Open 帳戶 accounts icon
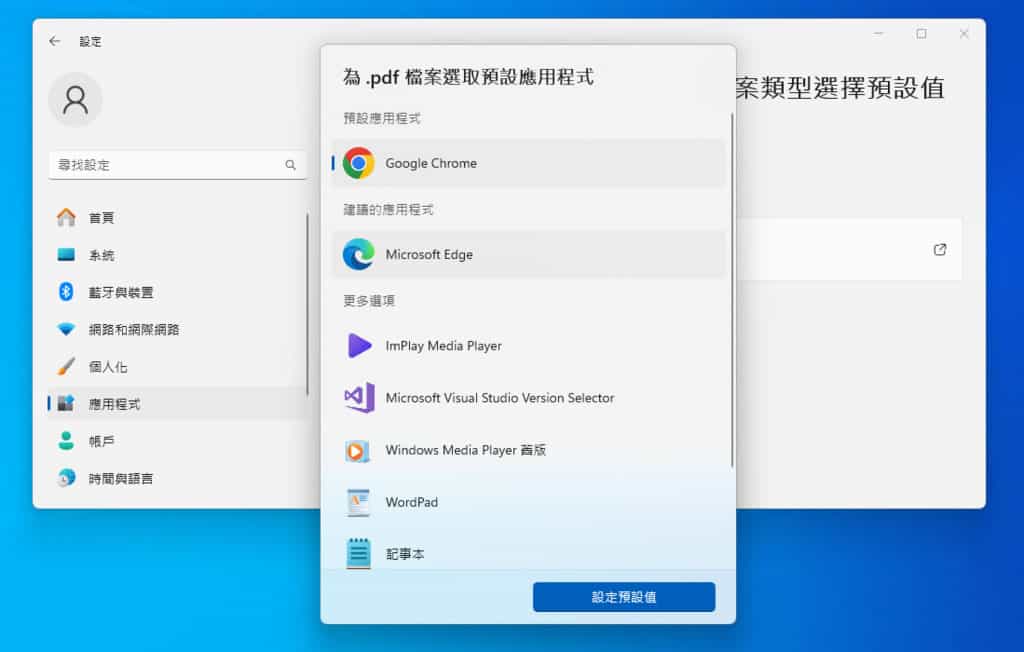1024x652 pixels. [x=66, y=440]
